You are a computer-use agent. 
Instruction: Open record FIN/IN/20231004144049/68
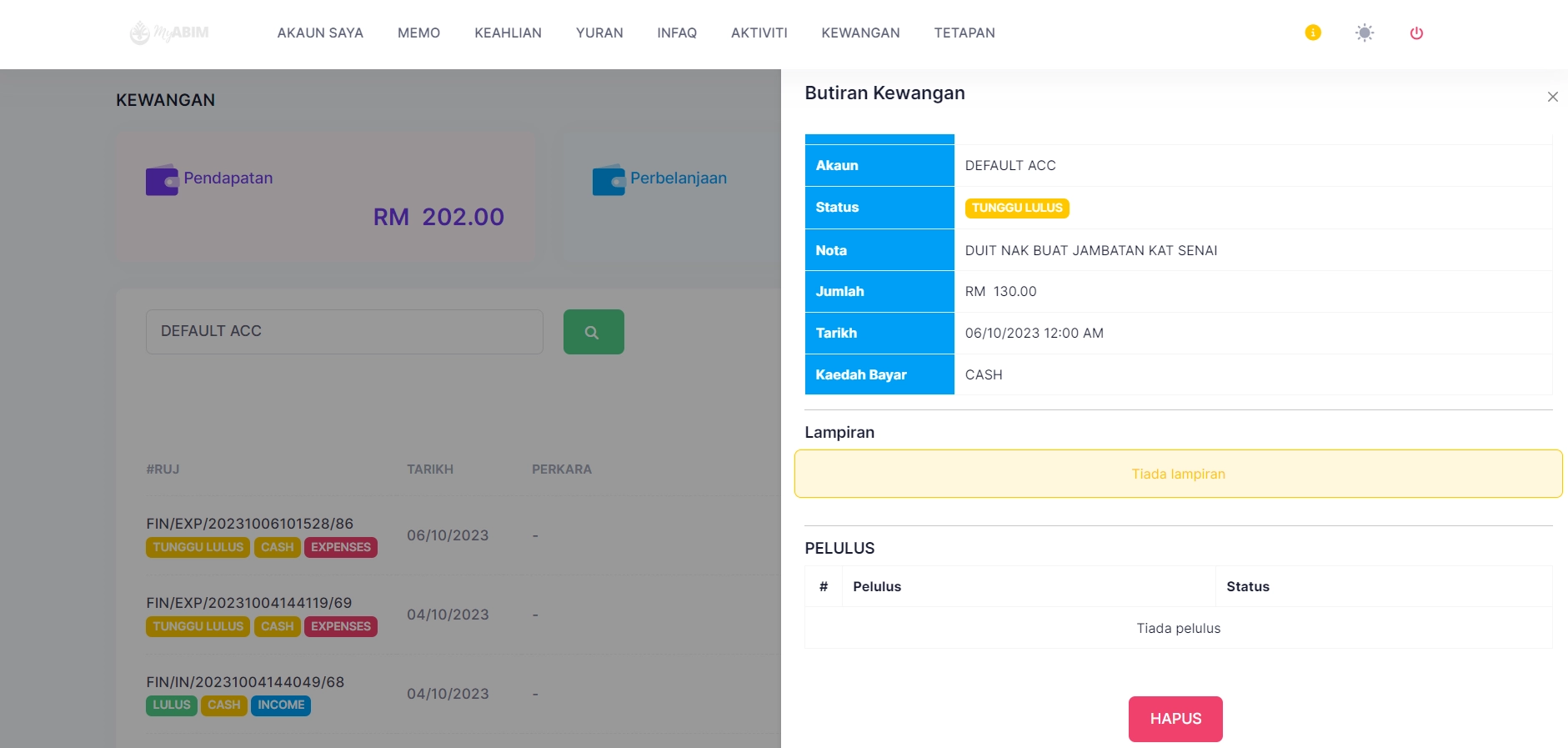click(245, 682)
